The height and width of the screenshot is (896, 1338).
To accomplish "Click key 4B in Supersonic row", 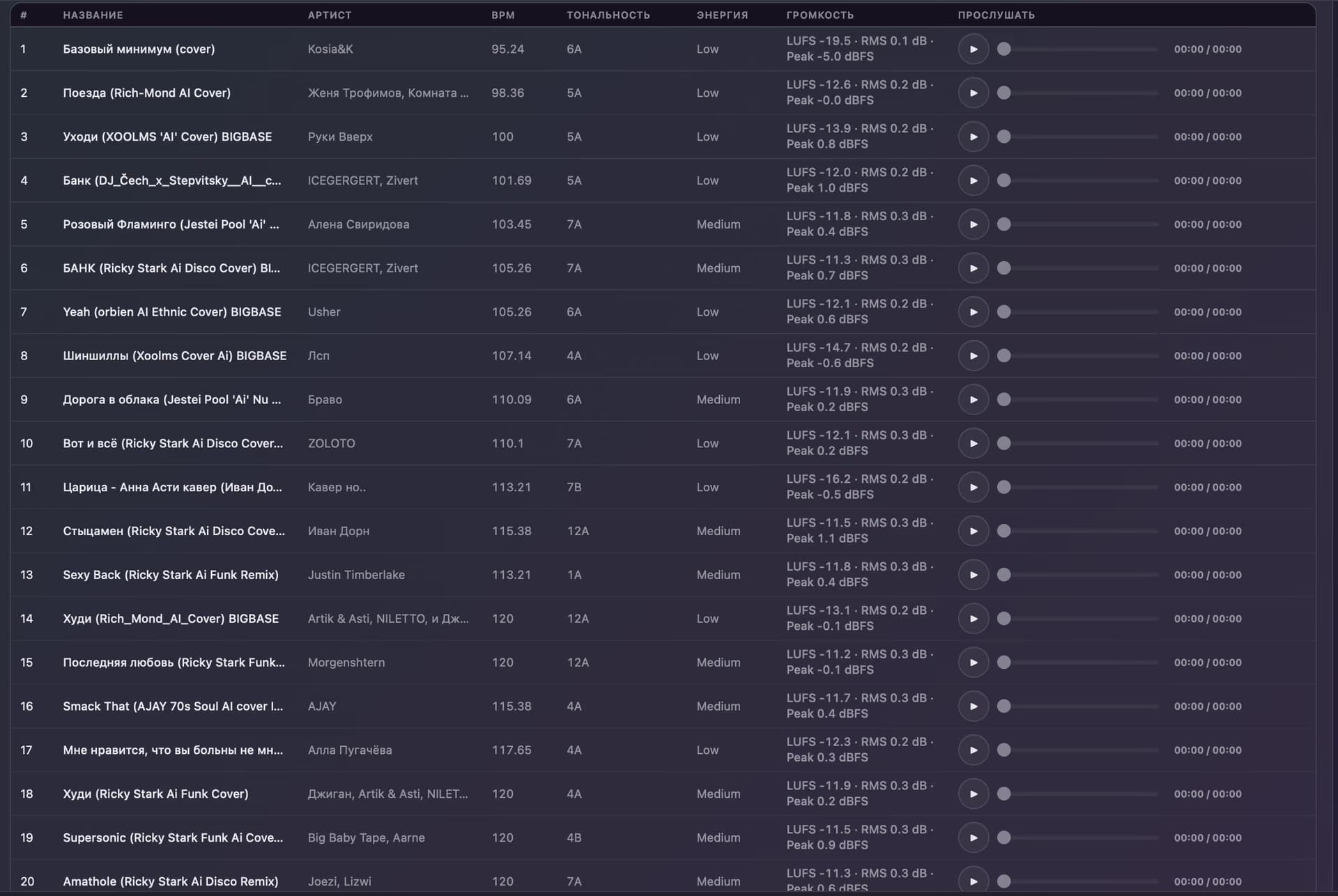I will tap(574, 837).
